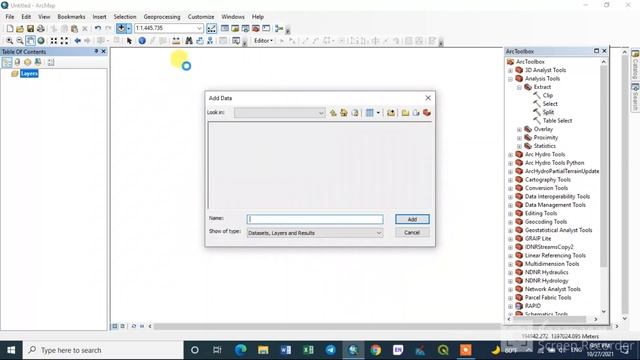Image resolution: width=640 pixels, height=360 pixels.
Task: Open the Split tool in ArcToolbox
Action: click(548, 112)
